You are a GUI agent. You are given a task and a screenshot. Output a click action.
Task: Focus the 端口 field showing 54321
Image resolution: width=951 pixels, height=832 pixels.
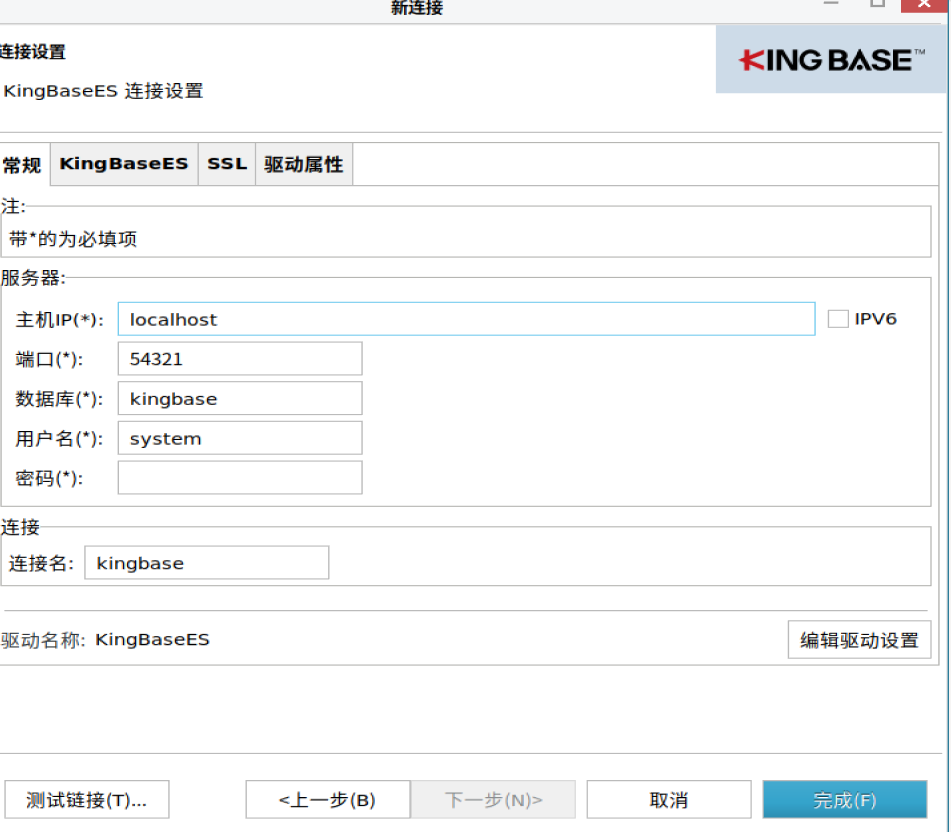(240, 358)
